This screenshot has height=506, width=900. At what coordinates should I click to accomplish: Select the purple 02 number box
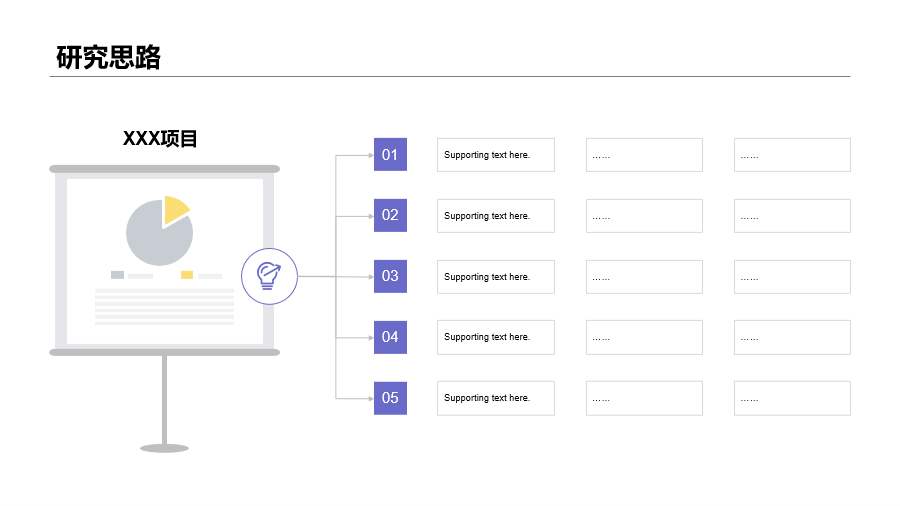[390, 215]
